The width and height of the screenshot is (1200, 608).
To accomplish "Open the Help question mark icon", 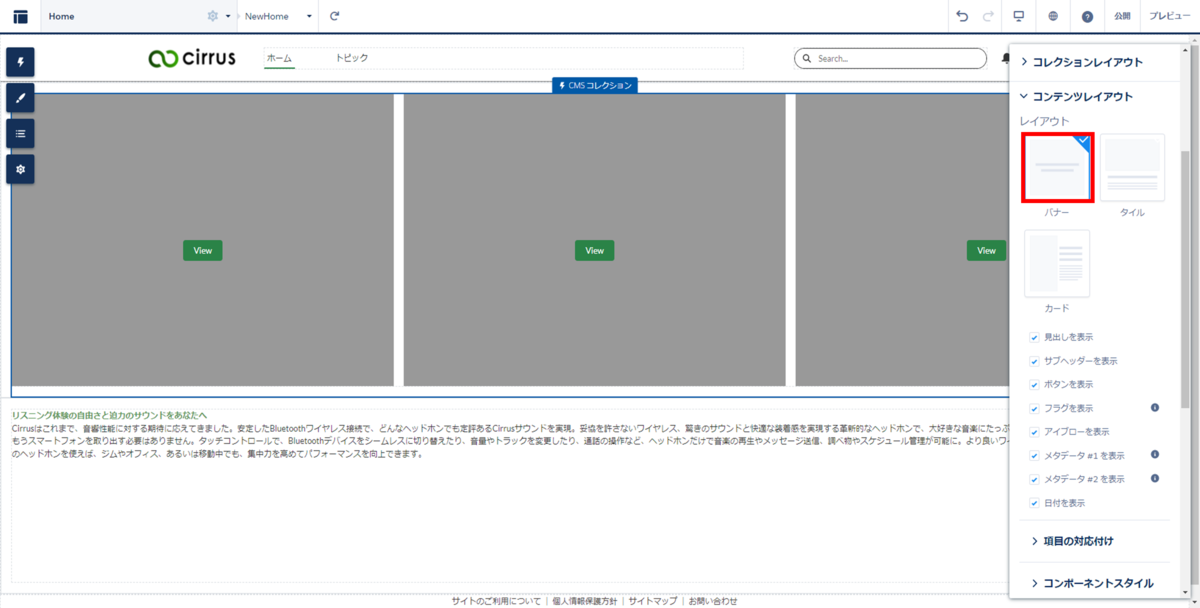I will (x=1089, y=16).
